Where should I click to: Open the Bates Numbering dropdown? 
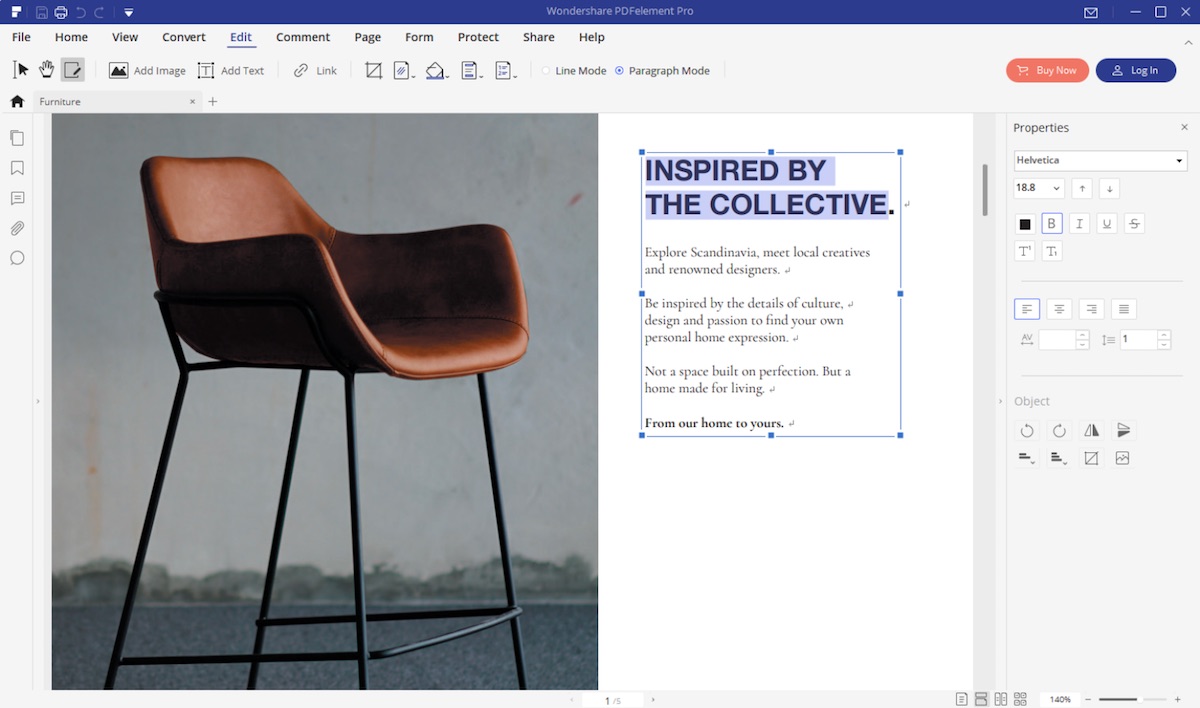tap(505, 70)
